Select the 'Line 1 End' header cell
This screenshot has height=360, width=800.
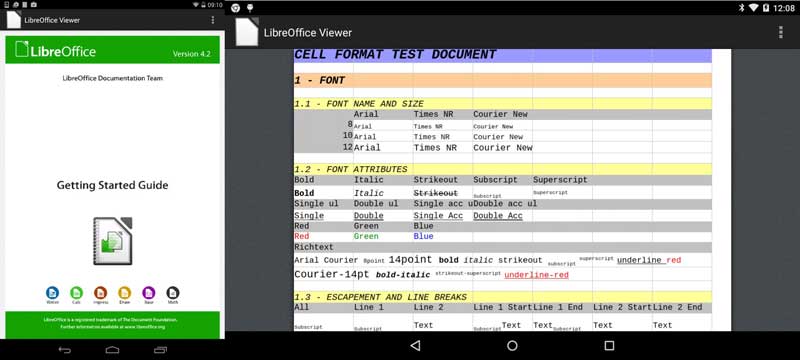pyautogui.click(x=562, y=307)
